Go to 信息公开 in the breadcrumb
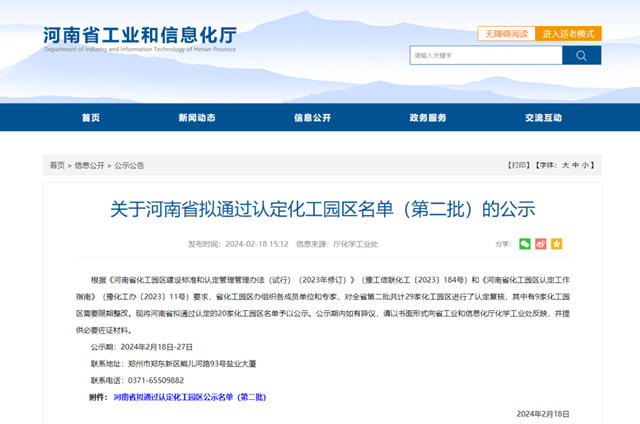The image size is (640, 424). 89,165
